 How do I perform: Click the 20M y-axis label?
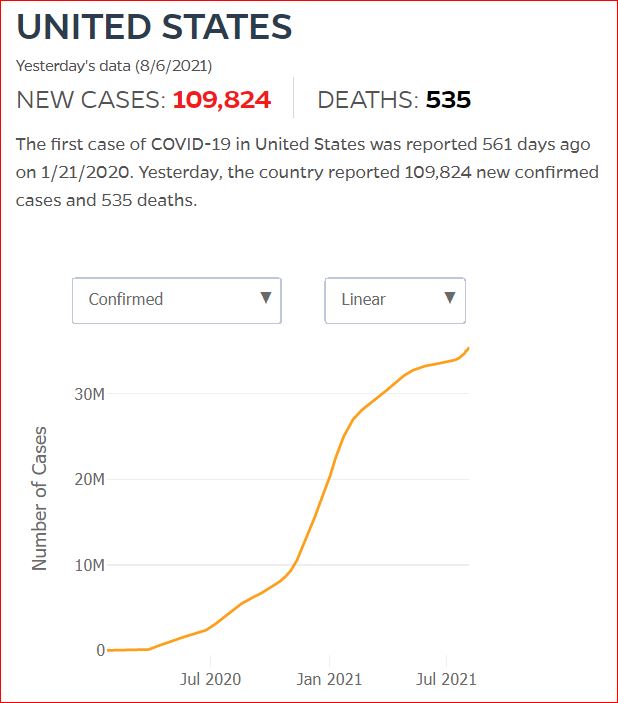[90, 479]
